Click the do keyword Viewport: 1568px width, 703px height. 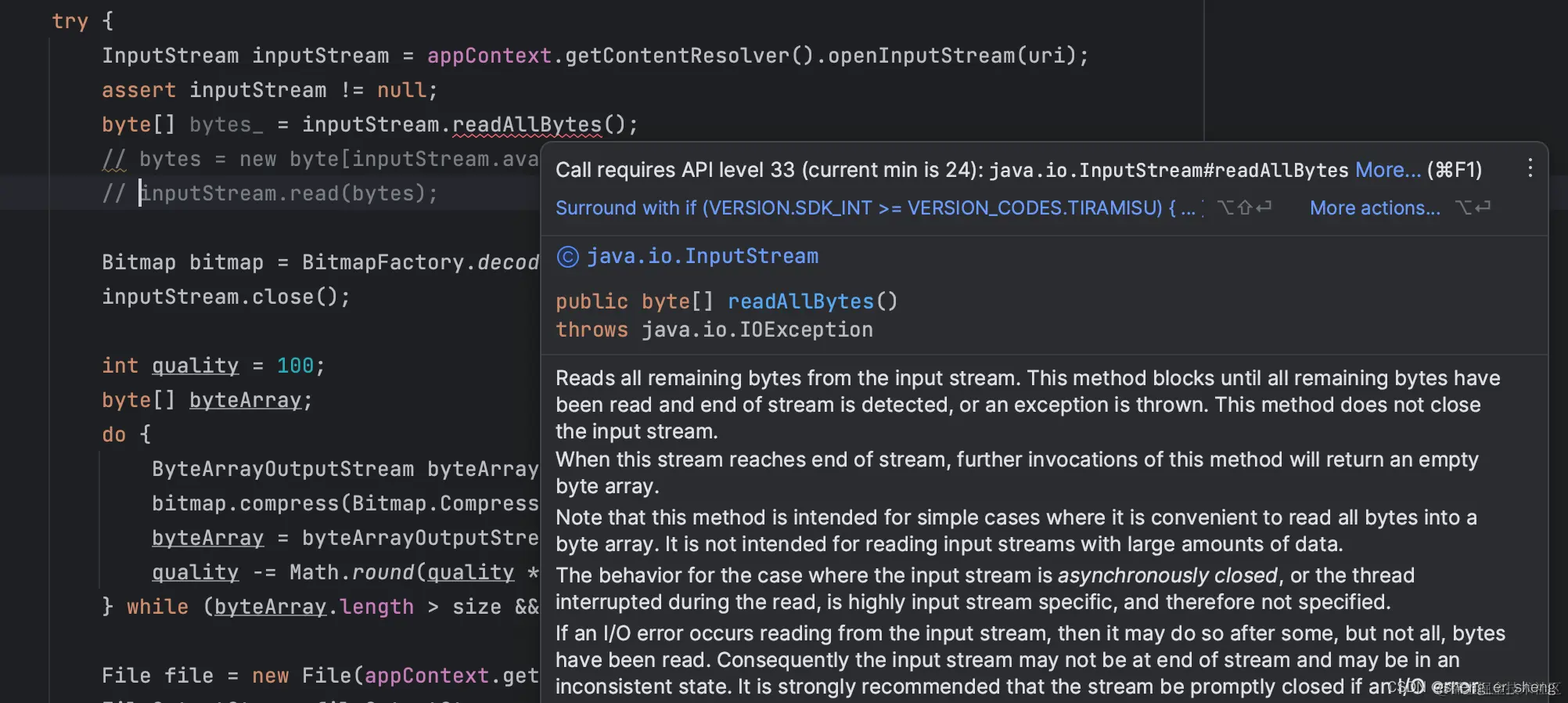tap(113, 434)
